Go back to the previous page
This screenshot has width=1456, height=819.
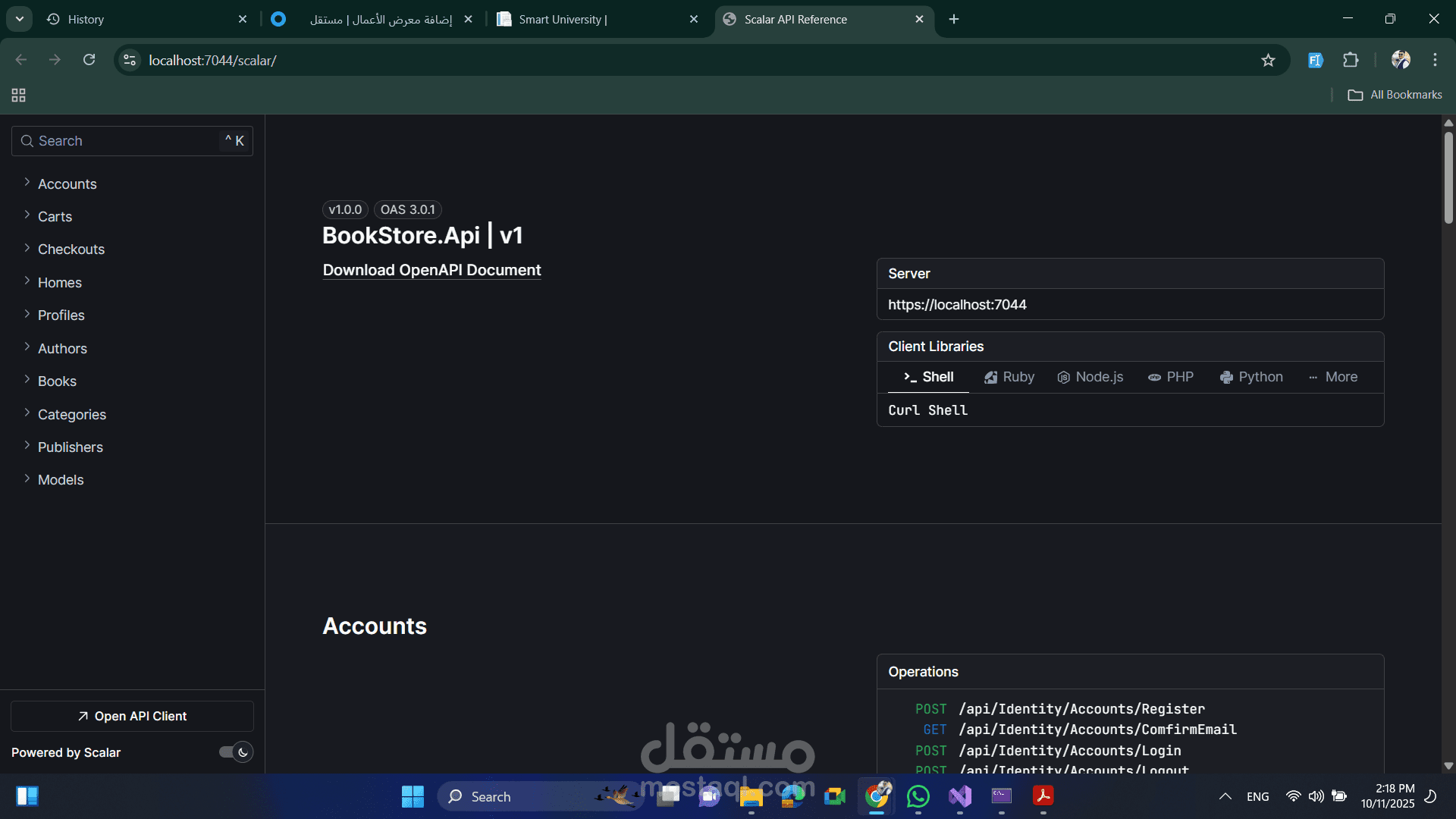click(21, 60)
